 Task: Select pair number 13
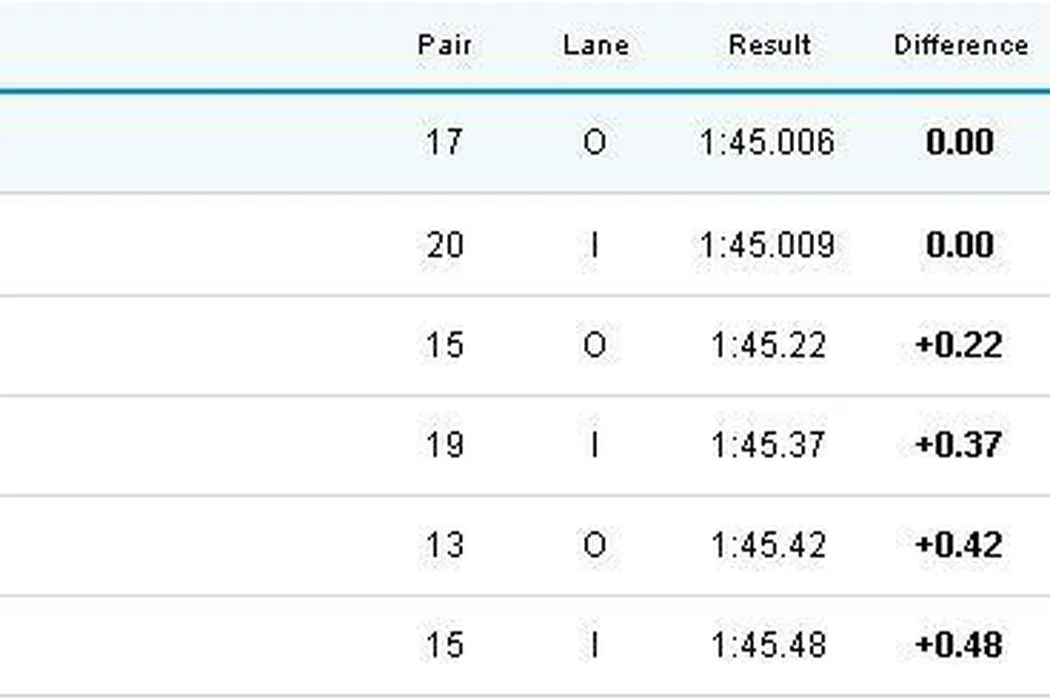coord(444,545)
